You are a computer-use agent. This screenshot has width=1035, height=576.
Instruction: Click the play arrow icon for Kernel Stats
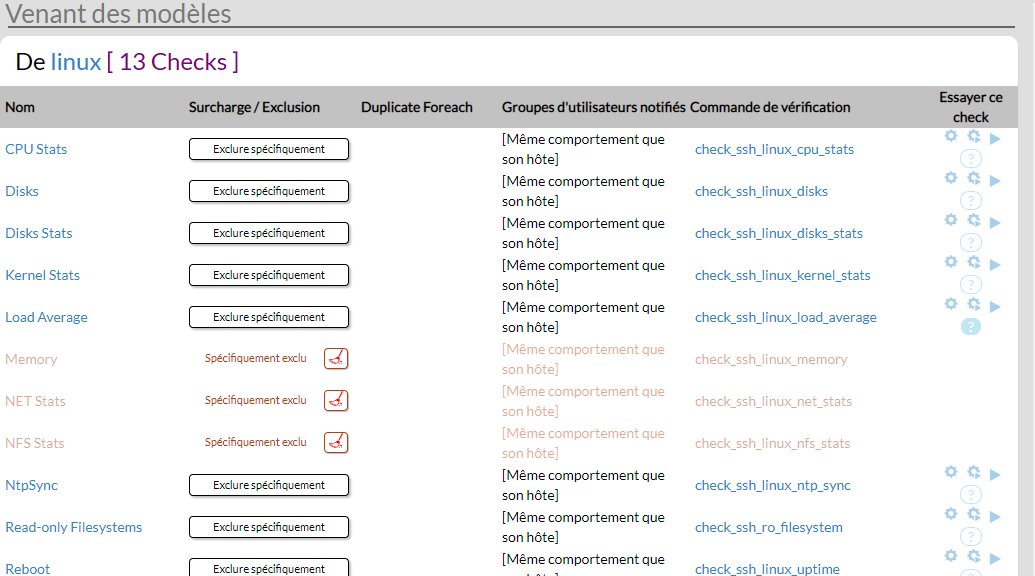click(995, 265)
